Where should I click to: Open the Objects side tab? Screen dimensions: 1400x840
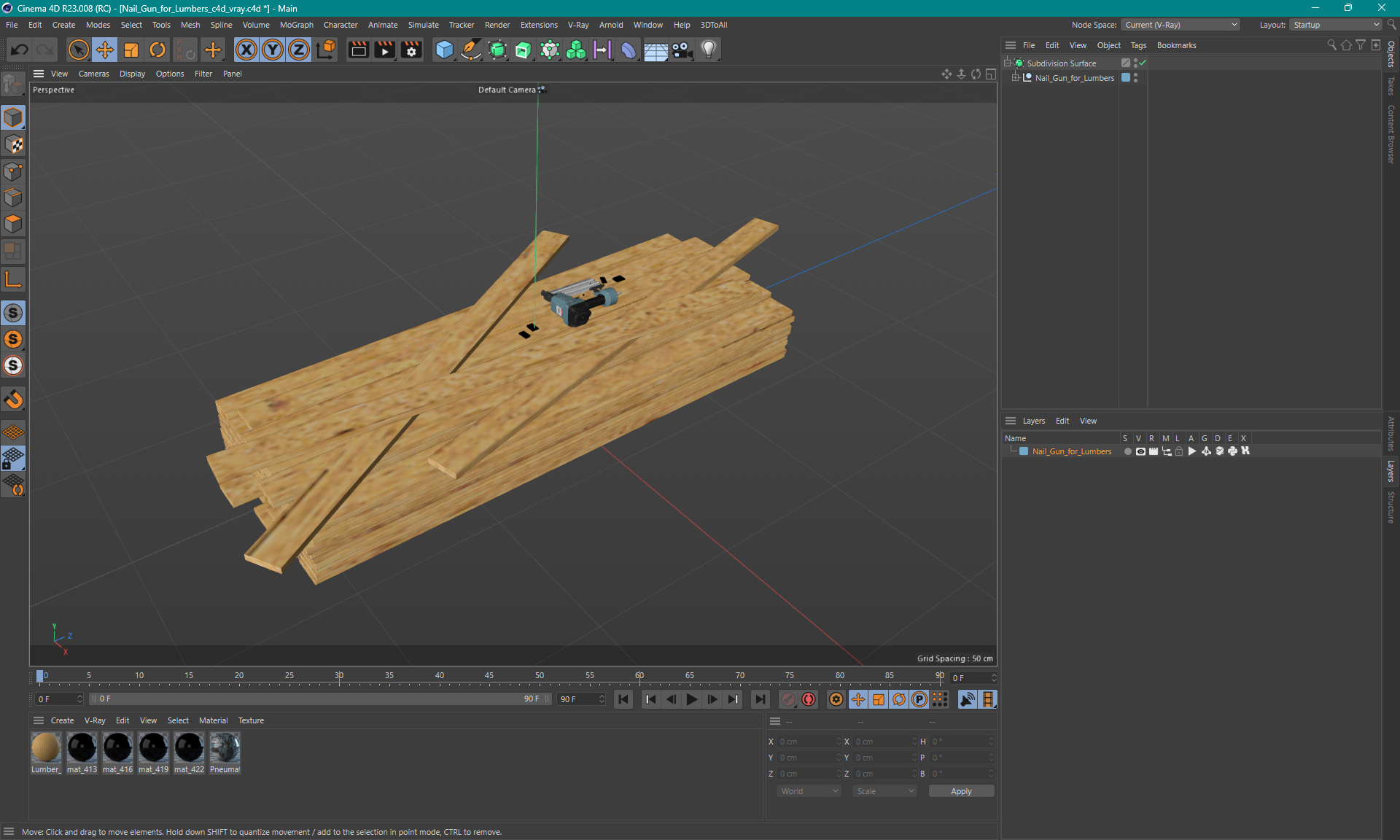pos(1391,54)
